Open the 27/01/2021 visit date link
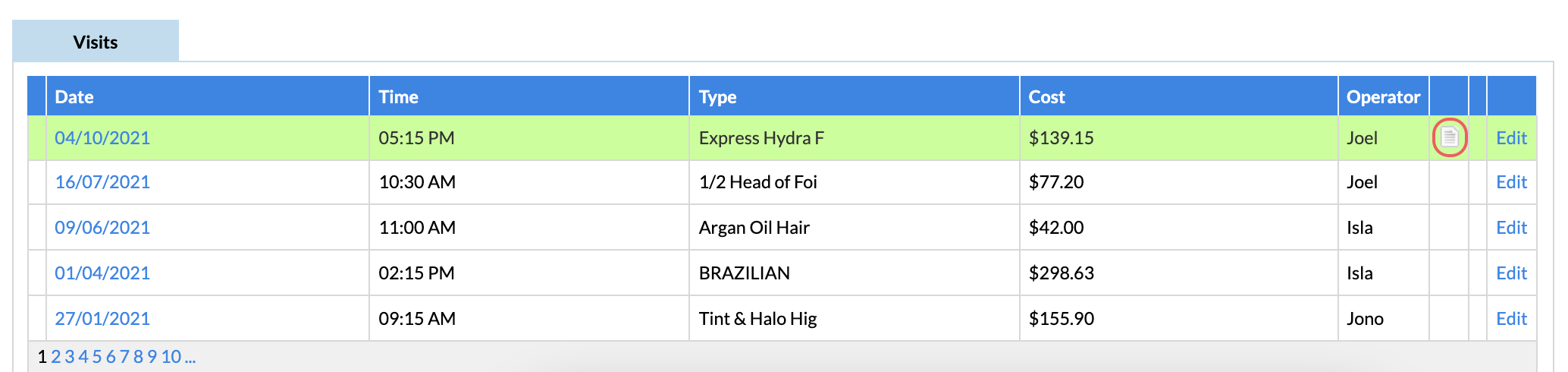1568x372 pixels. pyautogui.click(x=102, y=319)
